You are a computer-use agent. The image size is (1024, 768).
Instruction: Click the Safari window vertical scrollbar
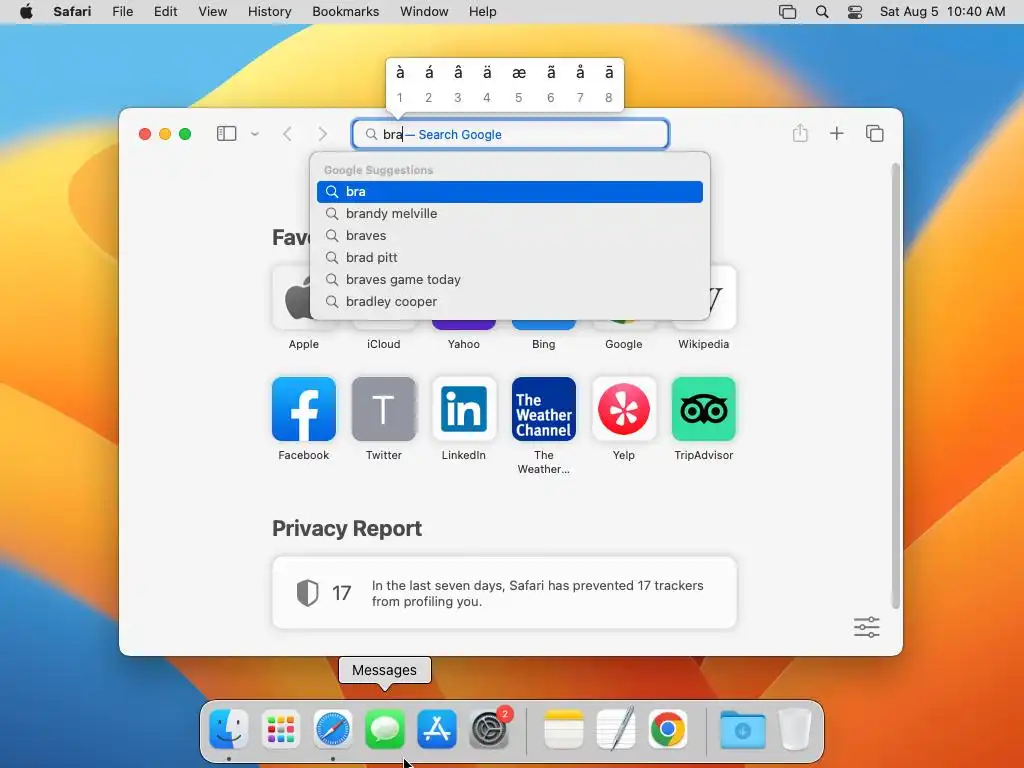click(895, 385)
